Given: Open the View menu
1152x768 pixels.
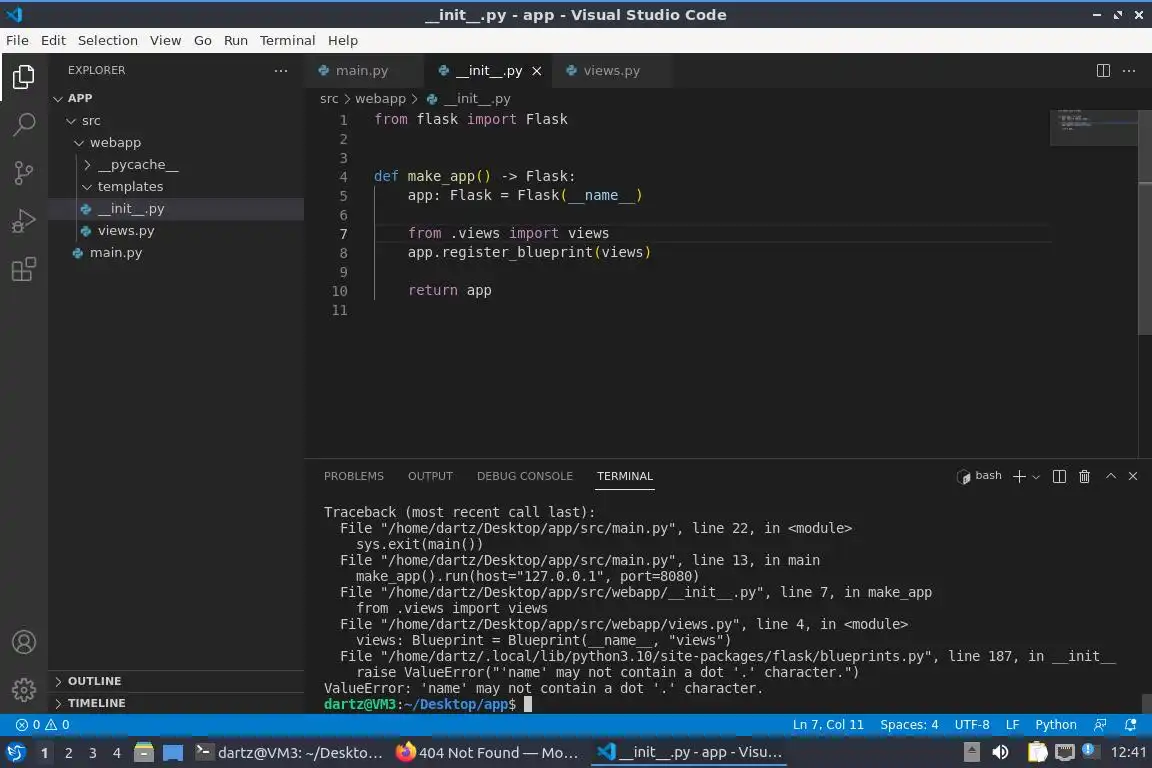Looking at the screenshot, I should tap(165, 40).
